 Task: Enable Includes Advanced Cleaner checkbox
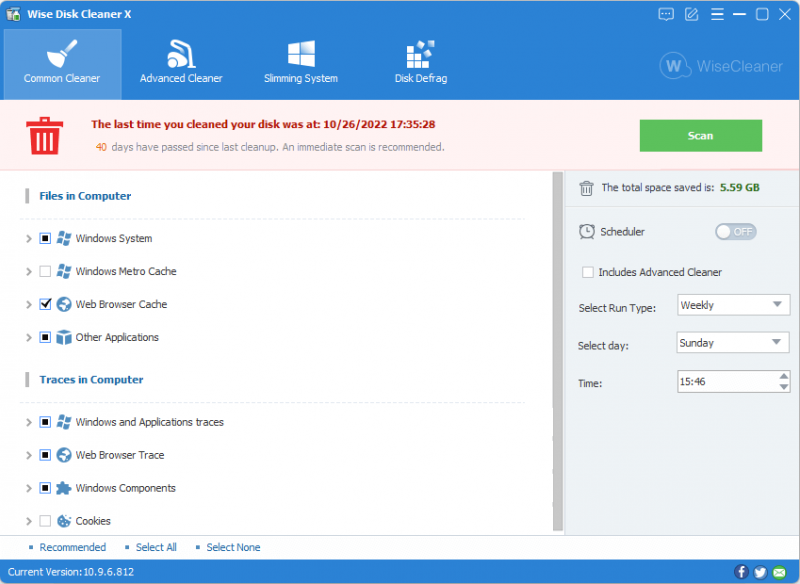[x=588, y=272]
